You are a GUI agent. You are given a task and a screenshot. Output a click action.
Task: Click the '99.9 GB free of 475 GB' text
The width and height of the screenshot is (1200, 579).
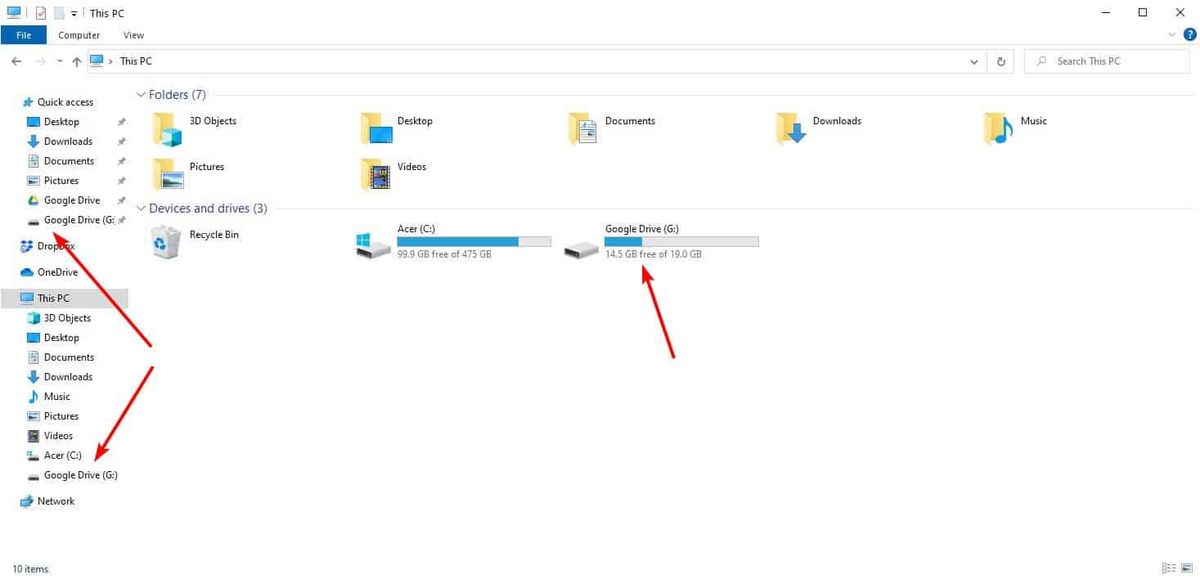(x=444, y=254)
